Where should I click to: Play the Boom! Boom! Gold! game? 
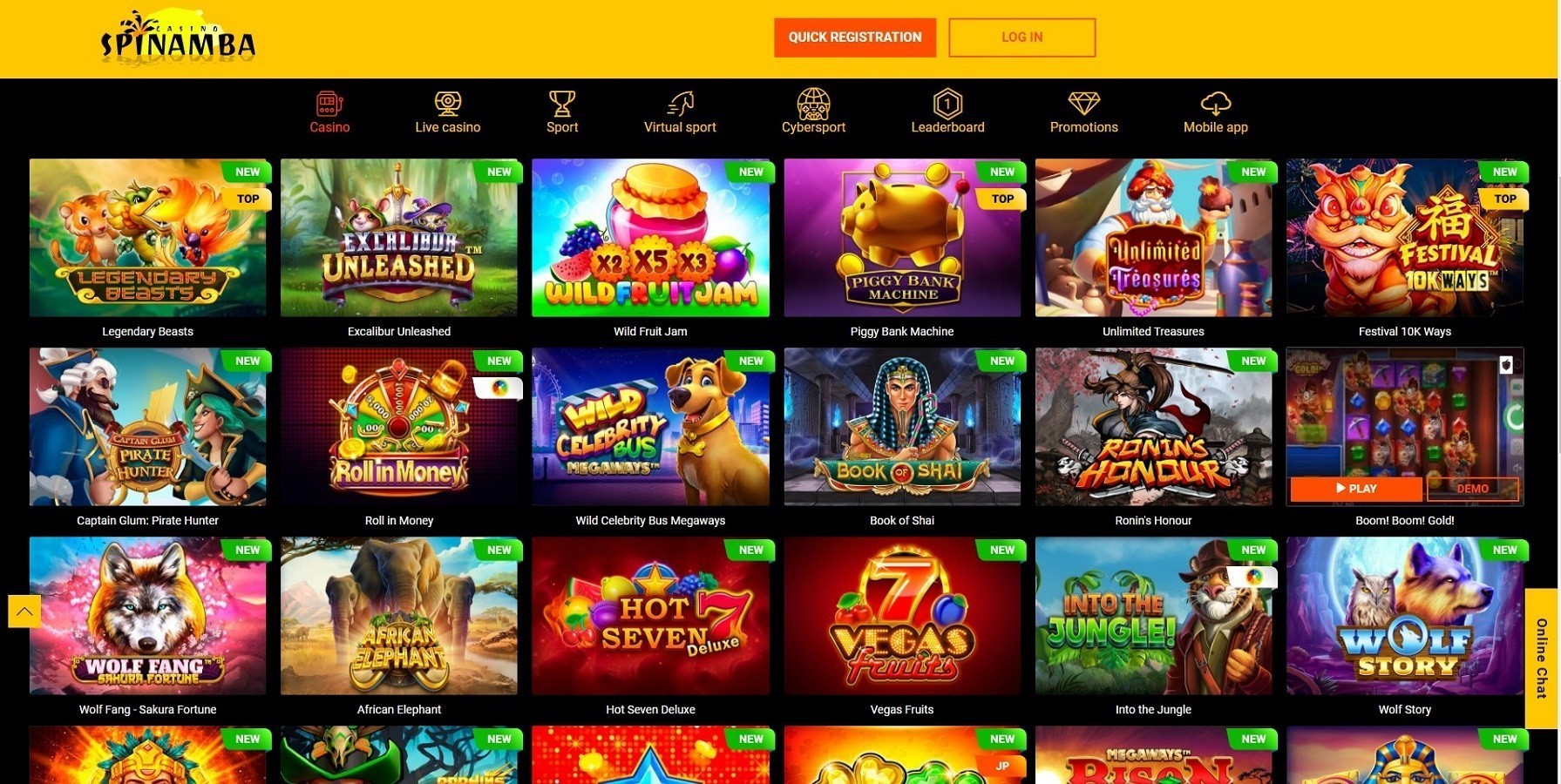[x=1355, y=489]
